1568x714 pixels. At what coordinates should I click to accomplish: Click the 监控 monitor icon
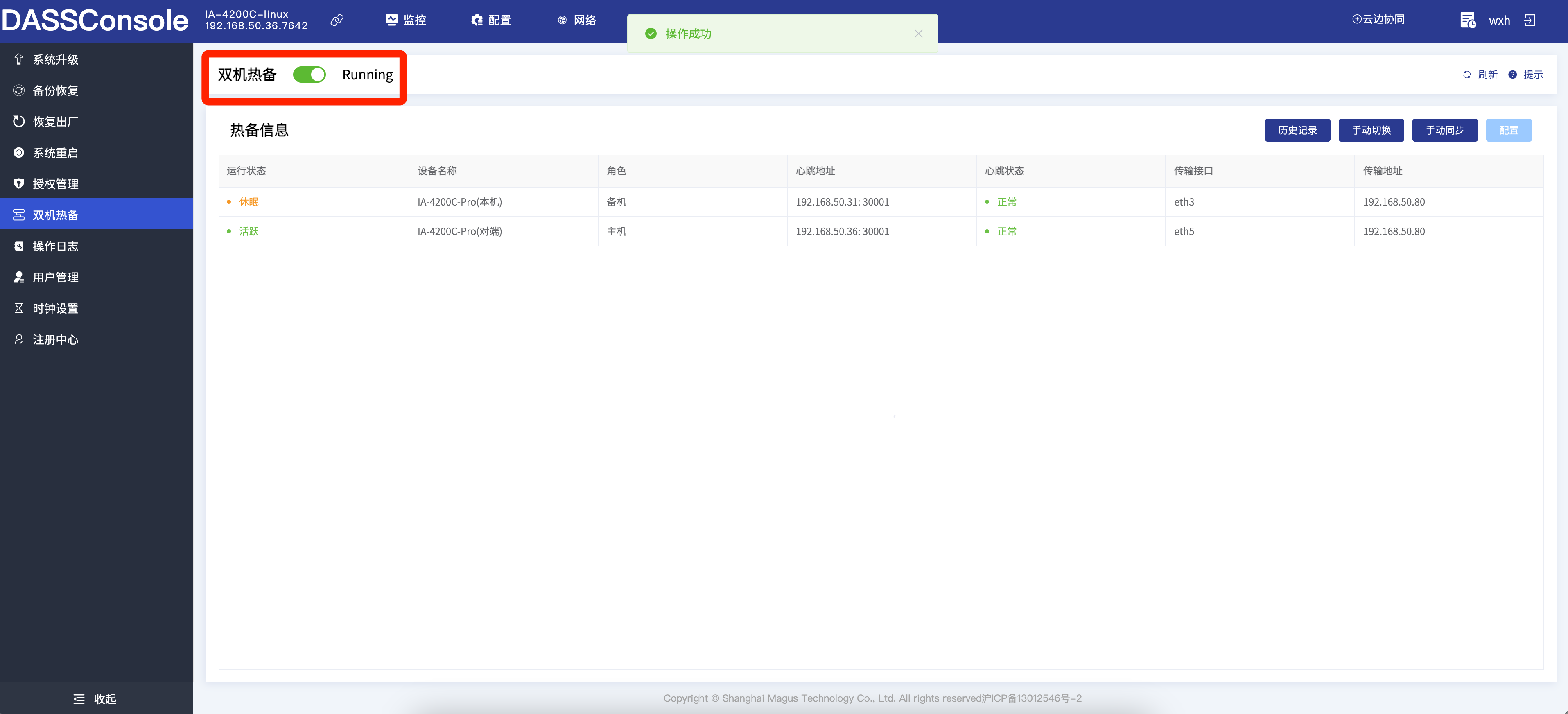pyautogui.click(x=391, y=20)
